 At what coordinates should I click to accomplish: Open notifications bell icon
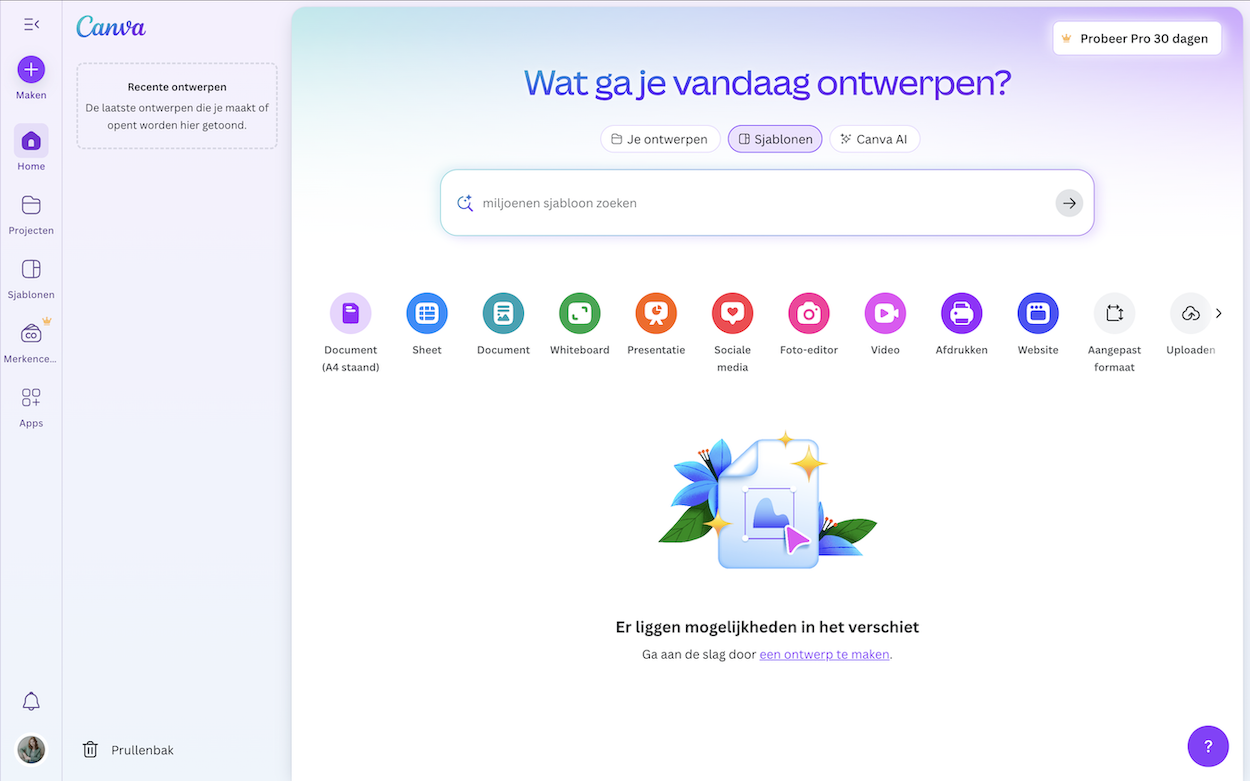point(31,701)
